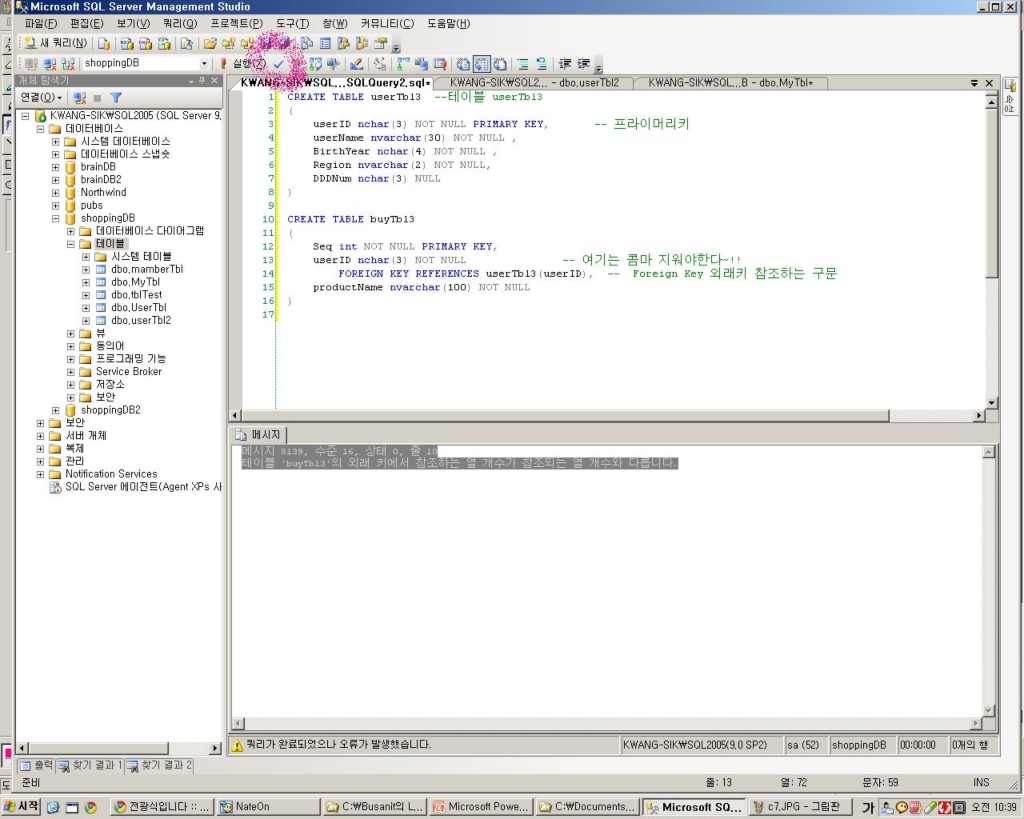Click the Decrease Indent icon
This screenshot has height=819, width=1024.
click(x=565, y=63)
